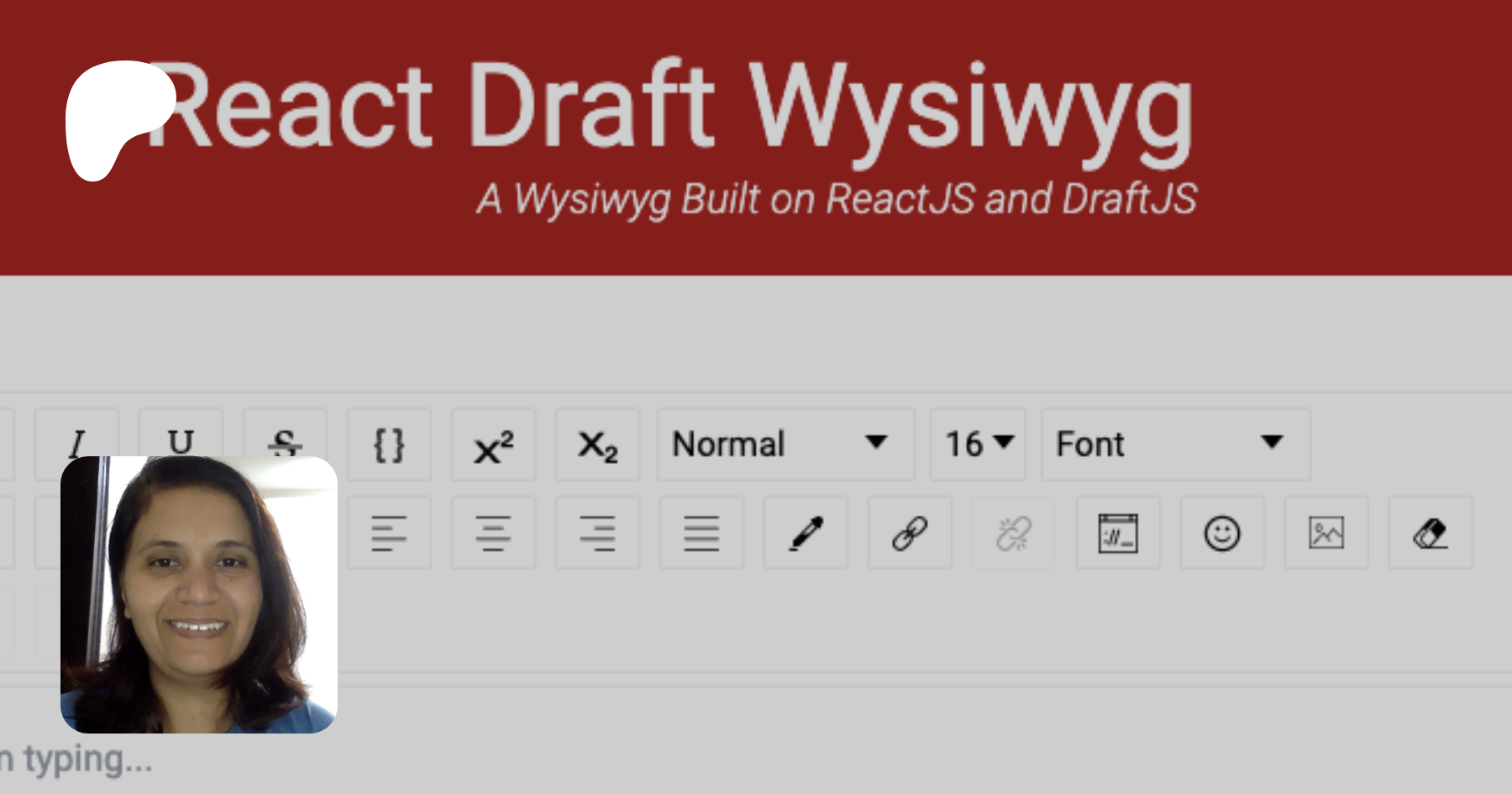1512x794 pixels.
Task: Click the insert image icon
Action: (x=1326, y=534)
